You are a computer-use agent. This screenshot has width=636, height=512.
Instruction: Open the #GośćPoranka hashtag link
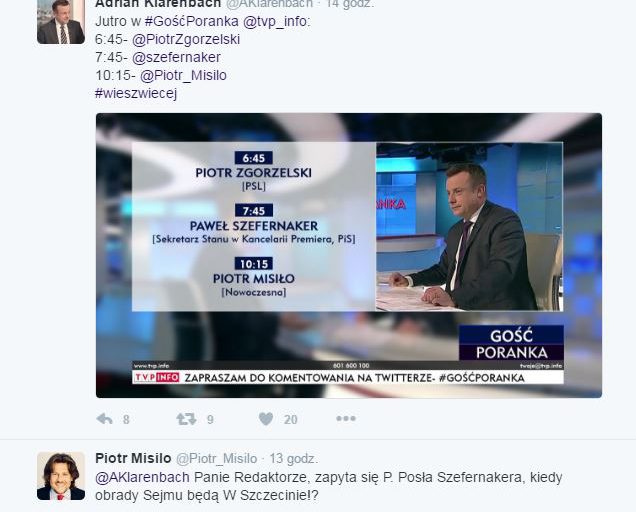pyautogui.click(x=191, y=21)
